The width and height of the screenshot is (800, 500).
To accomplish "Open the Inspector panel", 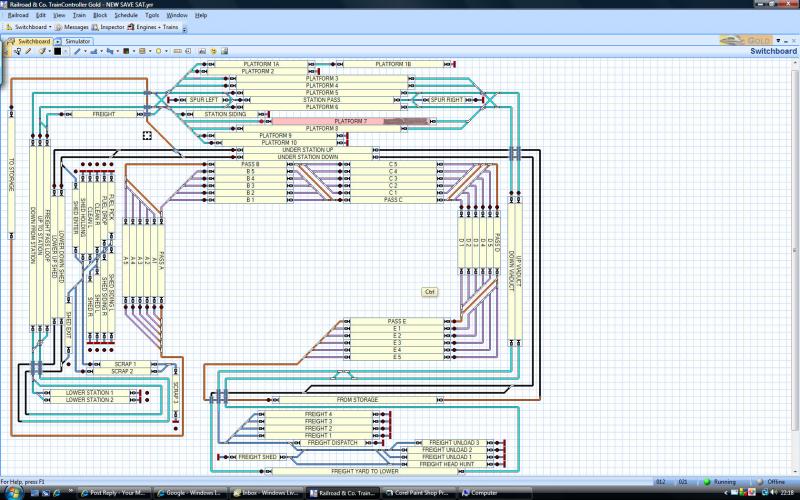I will tap(112, 27).
